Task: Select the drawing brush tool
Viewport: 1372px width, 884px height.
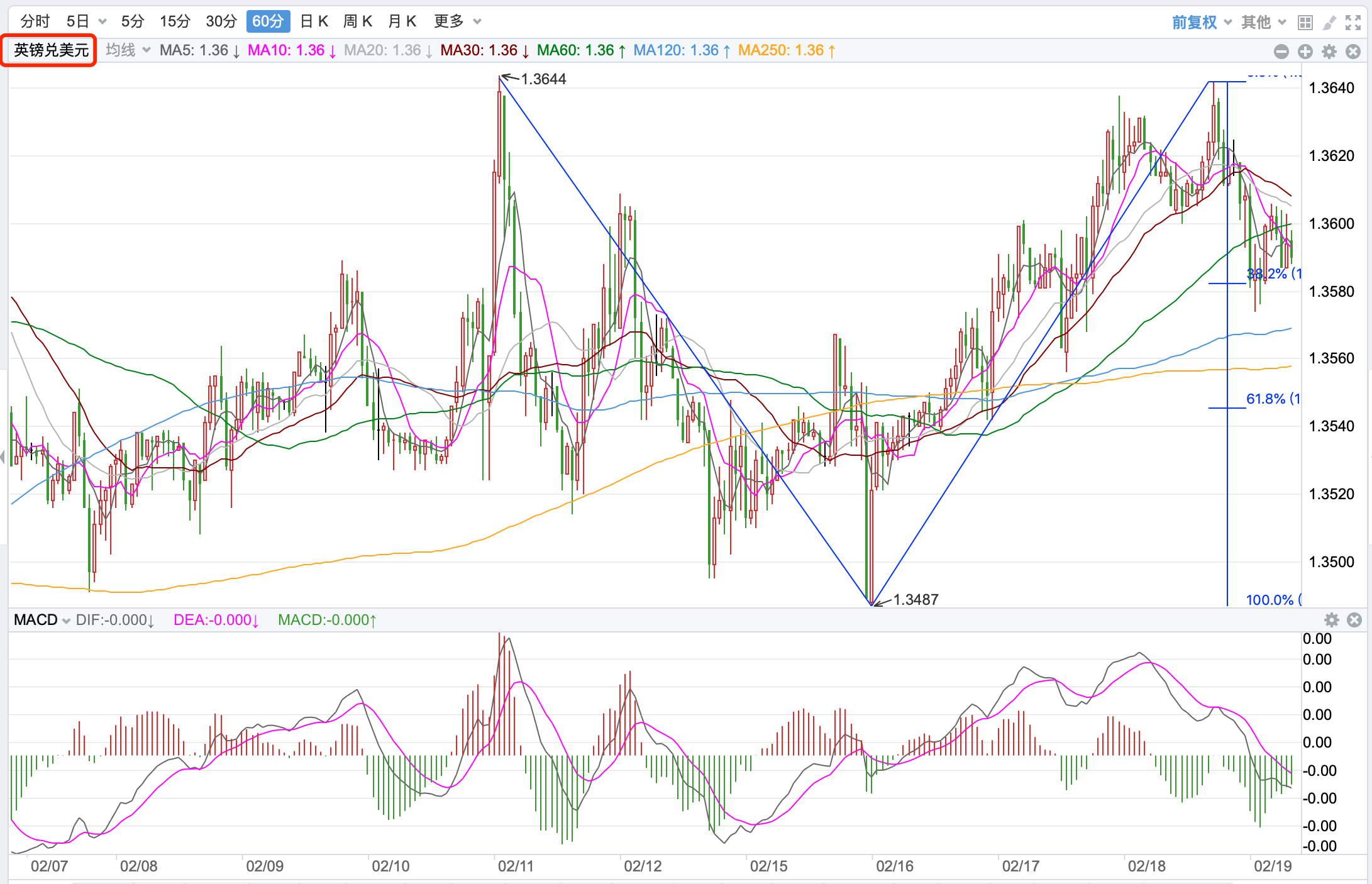Action: click(1329, 23)
